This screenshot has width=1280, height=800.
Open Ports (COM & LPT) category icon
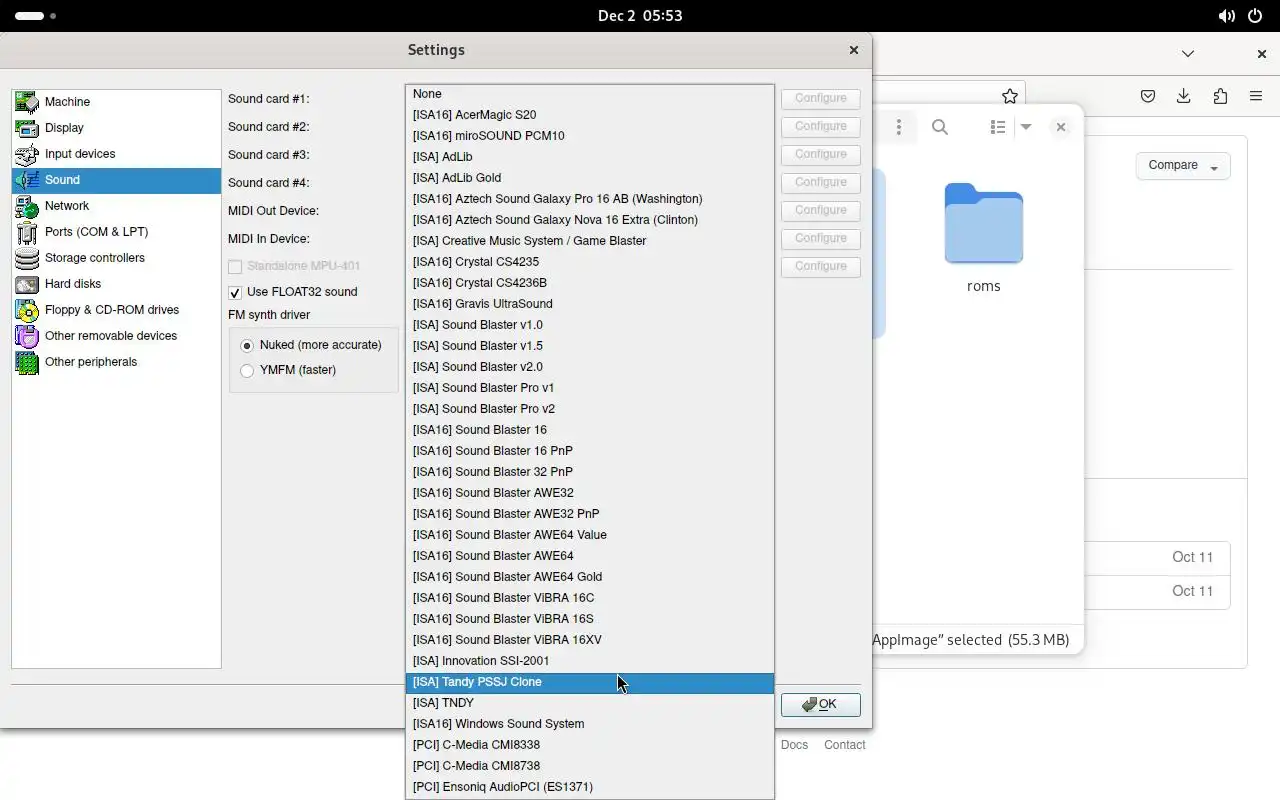pos(27,232)
